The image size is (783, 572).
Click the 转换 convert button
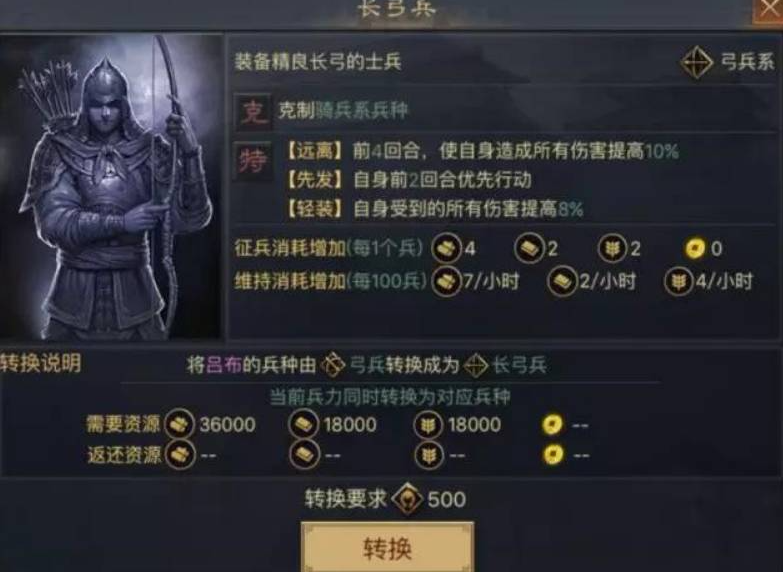(388, 547)
